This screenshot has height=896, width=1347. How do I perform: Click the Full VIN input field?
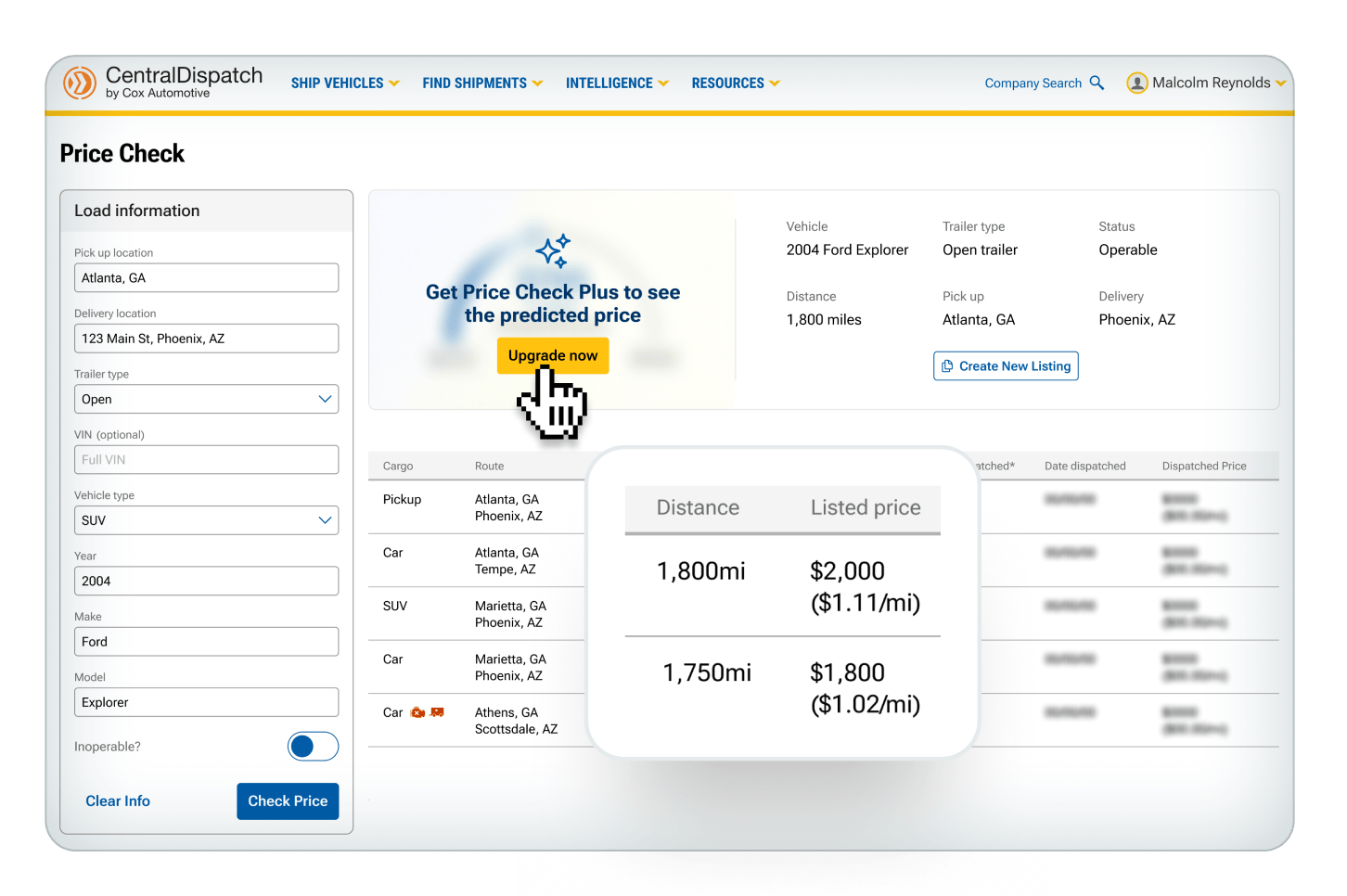[206, 460]
